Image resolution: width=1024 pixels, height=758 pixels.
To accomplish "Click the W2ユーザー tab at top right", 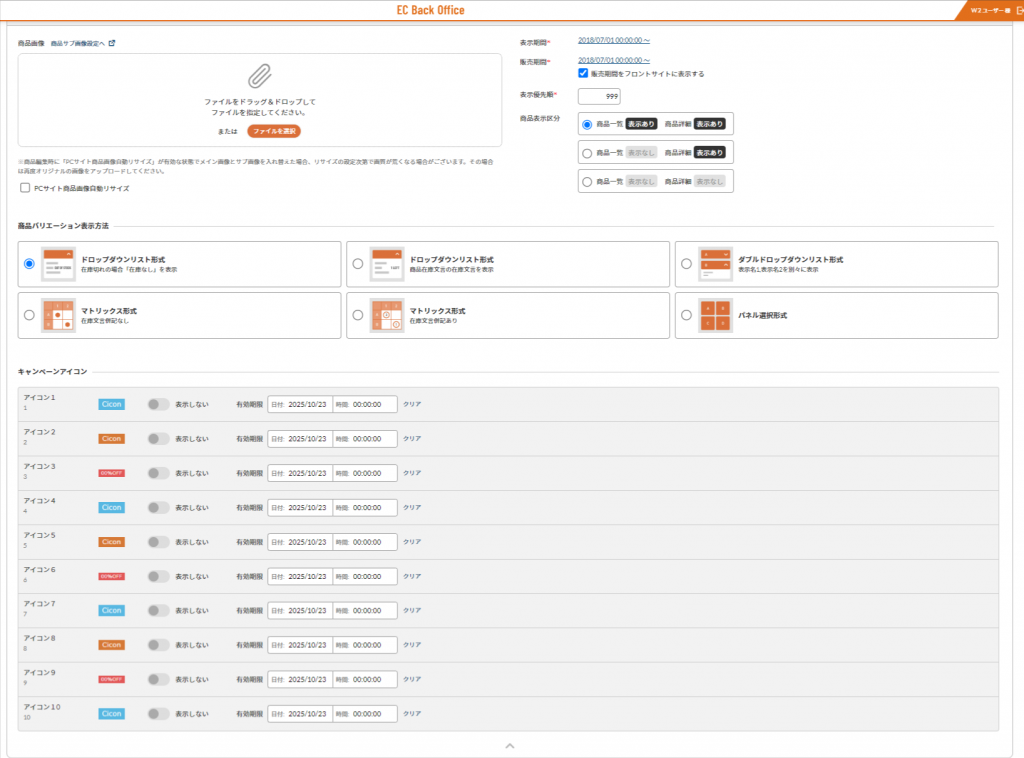I will pos(989,10).
